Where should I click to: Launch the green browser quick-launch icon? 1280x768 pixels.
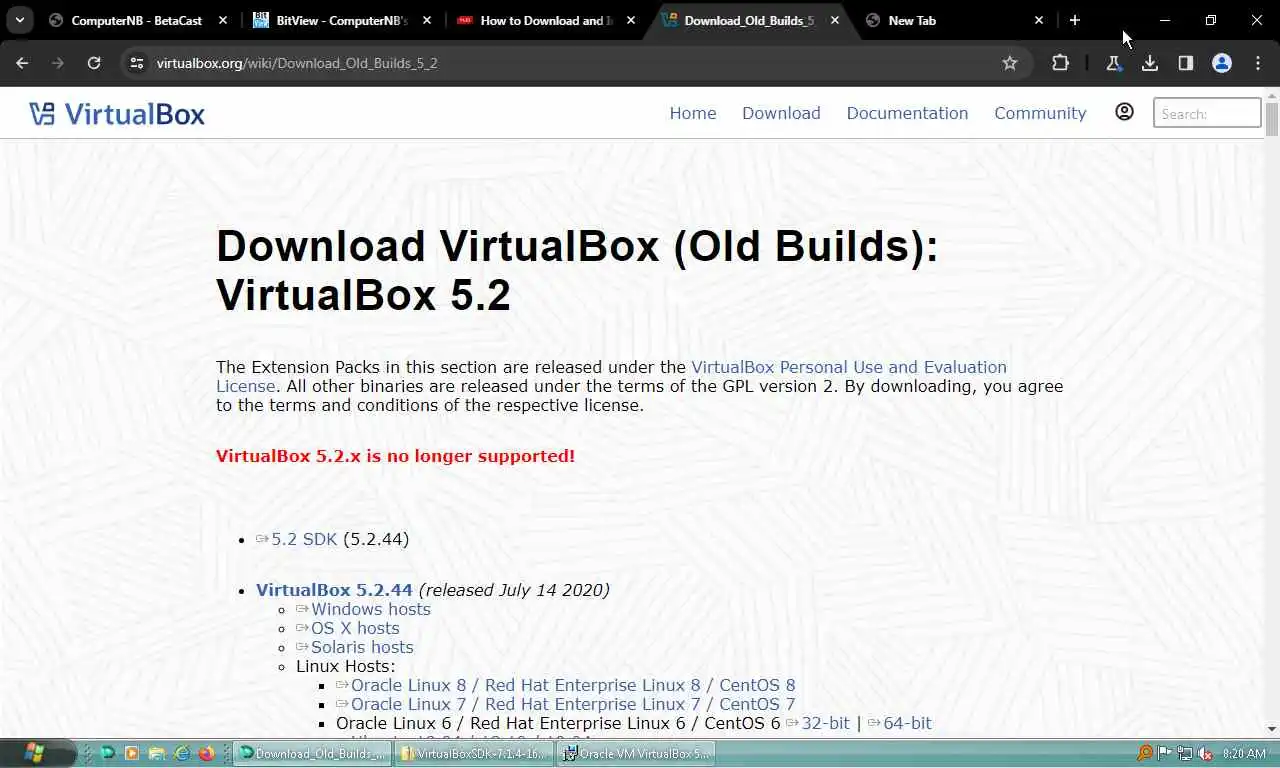coord(108,753)
